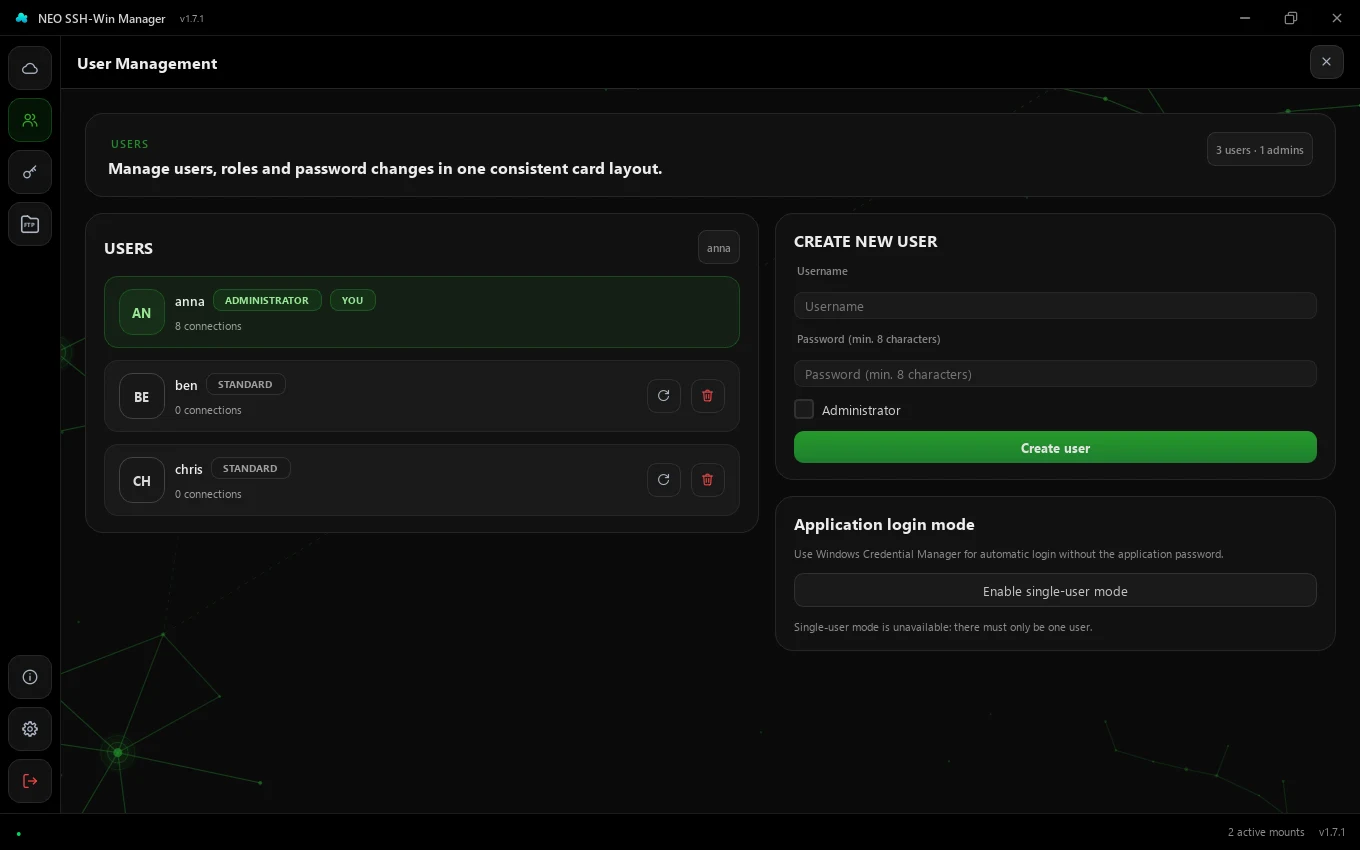Click the Application login mode heading
Screen dimensions: 1360x850
(x=884, y=524)
